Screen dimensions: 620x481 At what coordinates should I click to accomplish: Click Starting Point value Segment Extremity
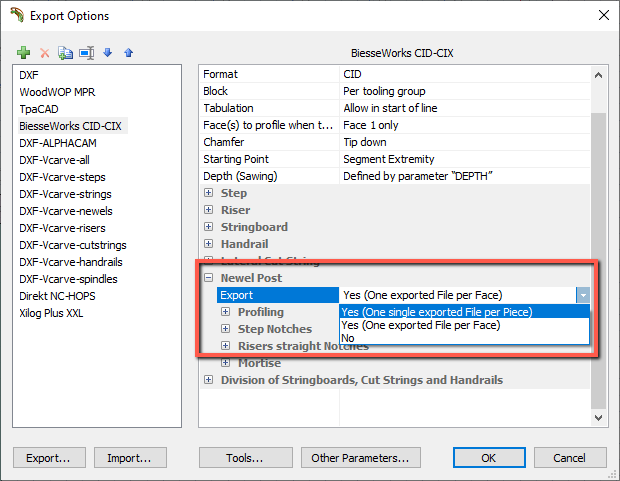[x=464, y=159]
